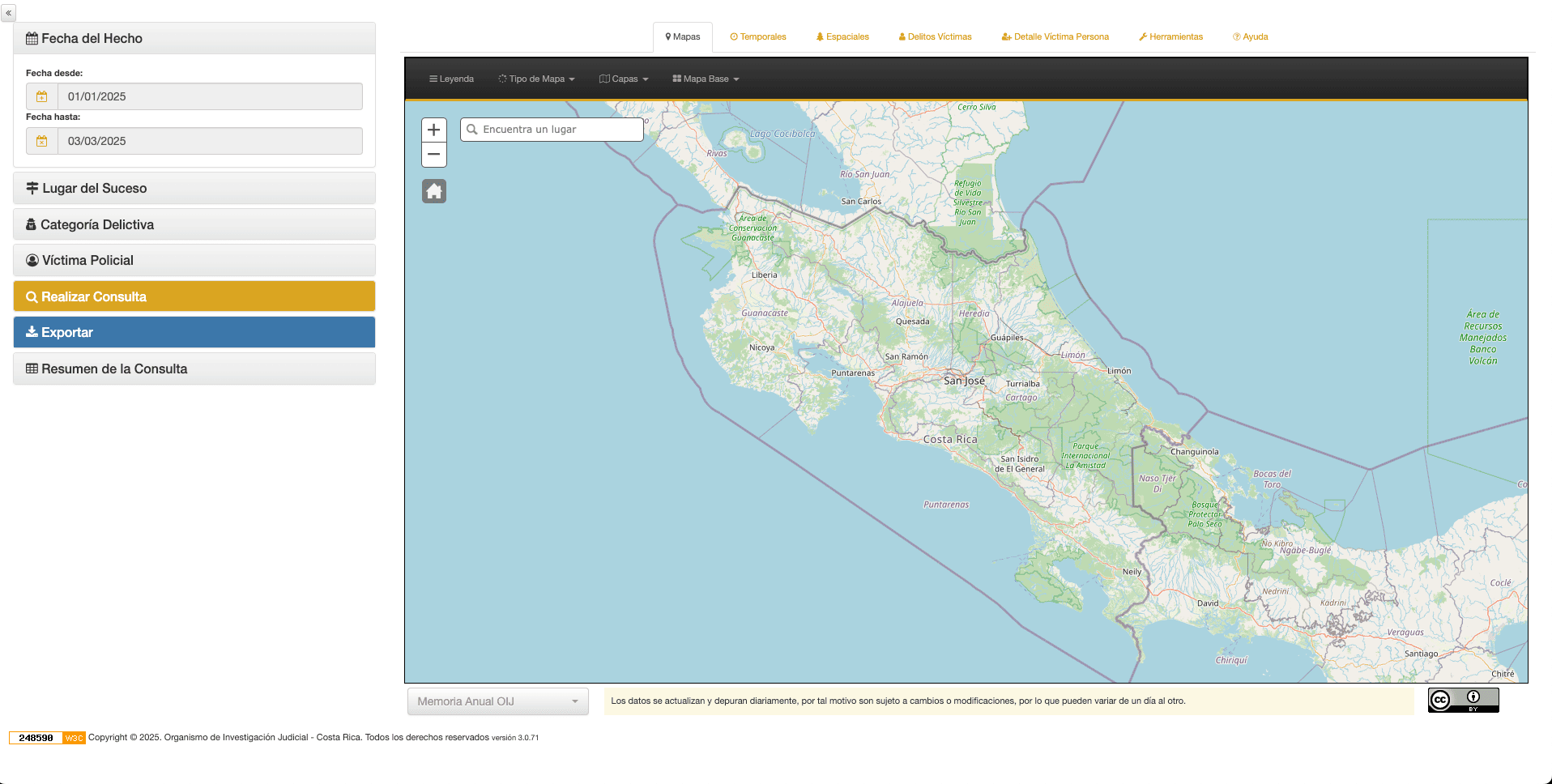Click the Encuentra un lugar search field
The image size is (1552, 784).
tap(559, 130)
